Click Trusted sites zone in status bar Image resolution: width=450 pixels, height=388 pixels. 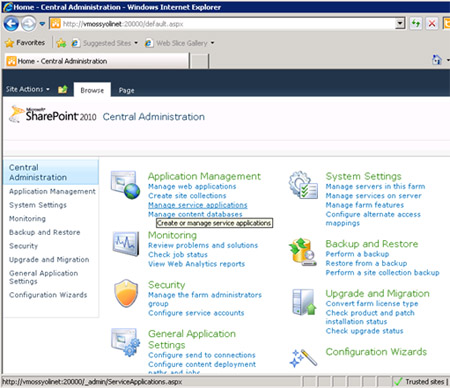420,382
